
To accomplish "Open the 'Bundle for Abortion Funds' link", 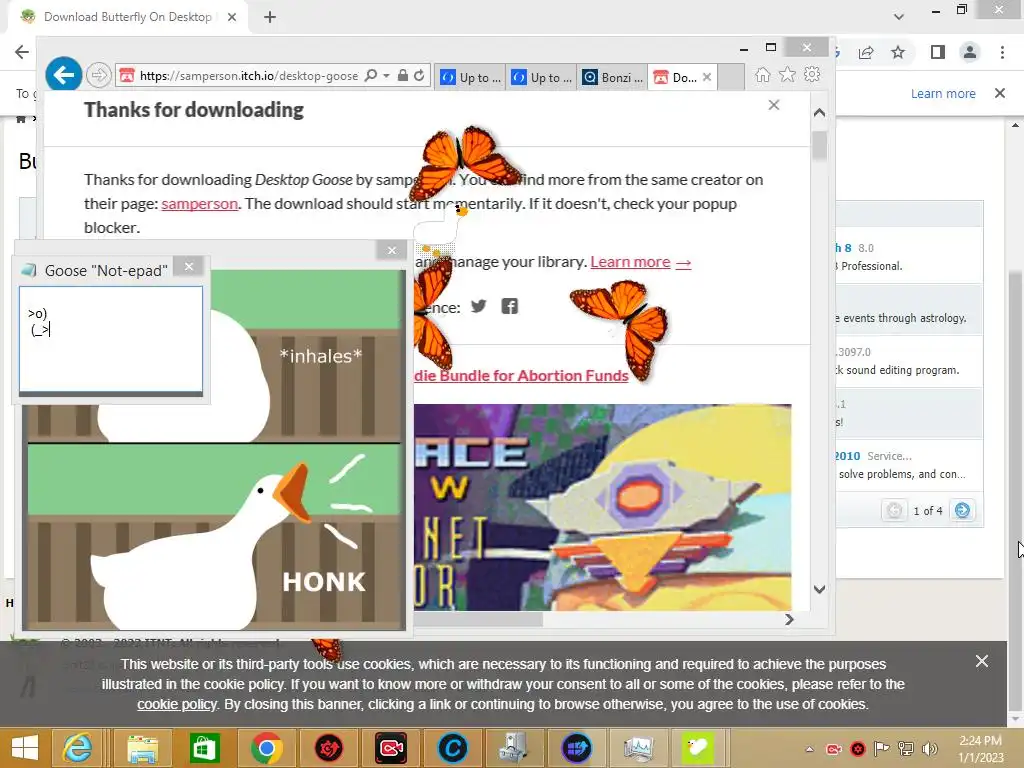I will (x=521, y=376).
